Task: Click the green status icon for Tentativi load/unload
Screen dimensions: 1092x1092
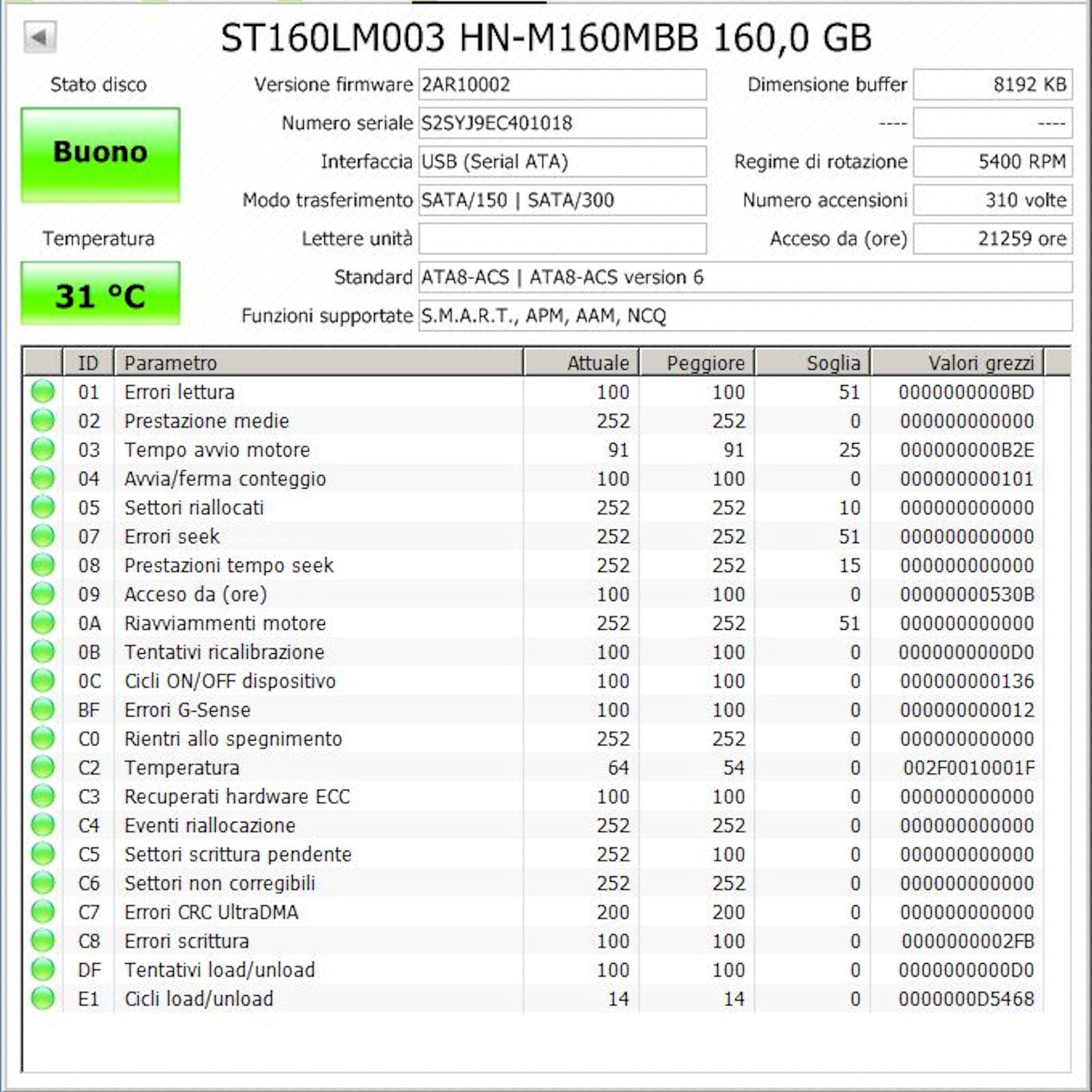Action: pos(43,970)
